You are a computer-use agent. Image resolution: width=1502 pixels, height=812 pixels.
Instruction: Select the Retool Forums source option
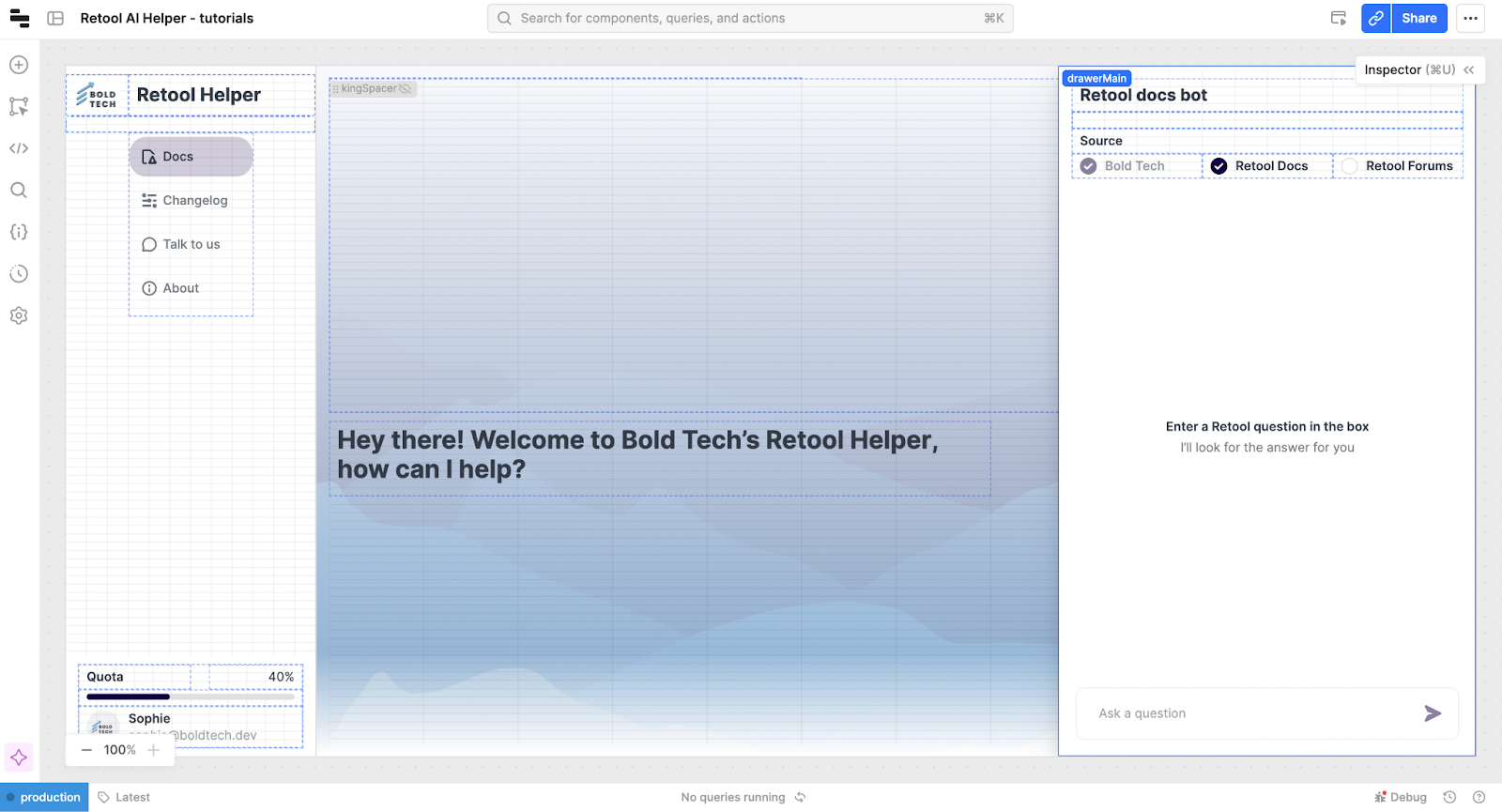coord(1399,166)
